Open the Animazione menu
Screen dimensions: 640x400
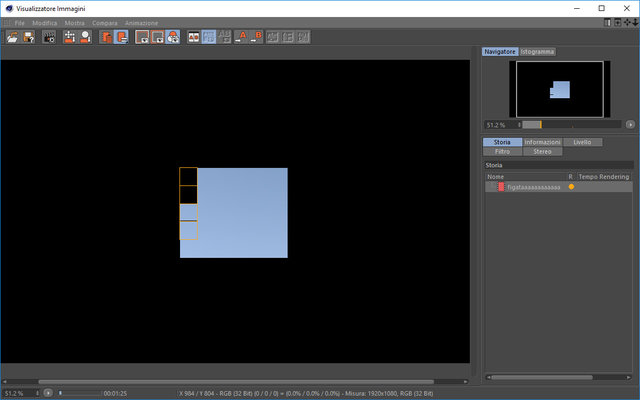click(142, 23)
